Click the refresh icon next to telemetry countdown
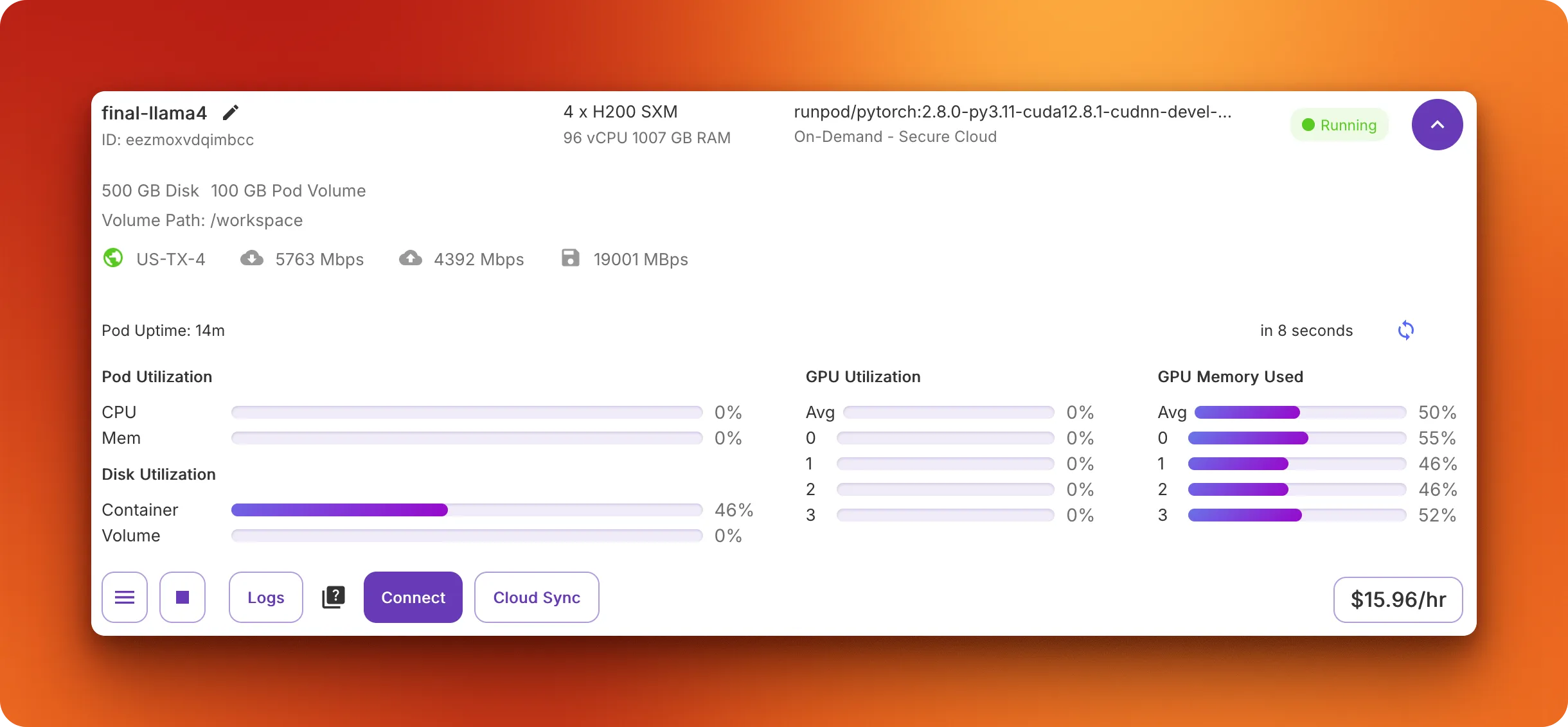This screenshot has height=727, width=1568. coord(1406,330)
